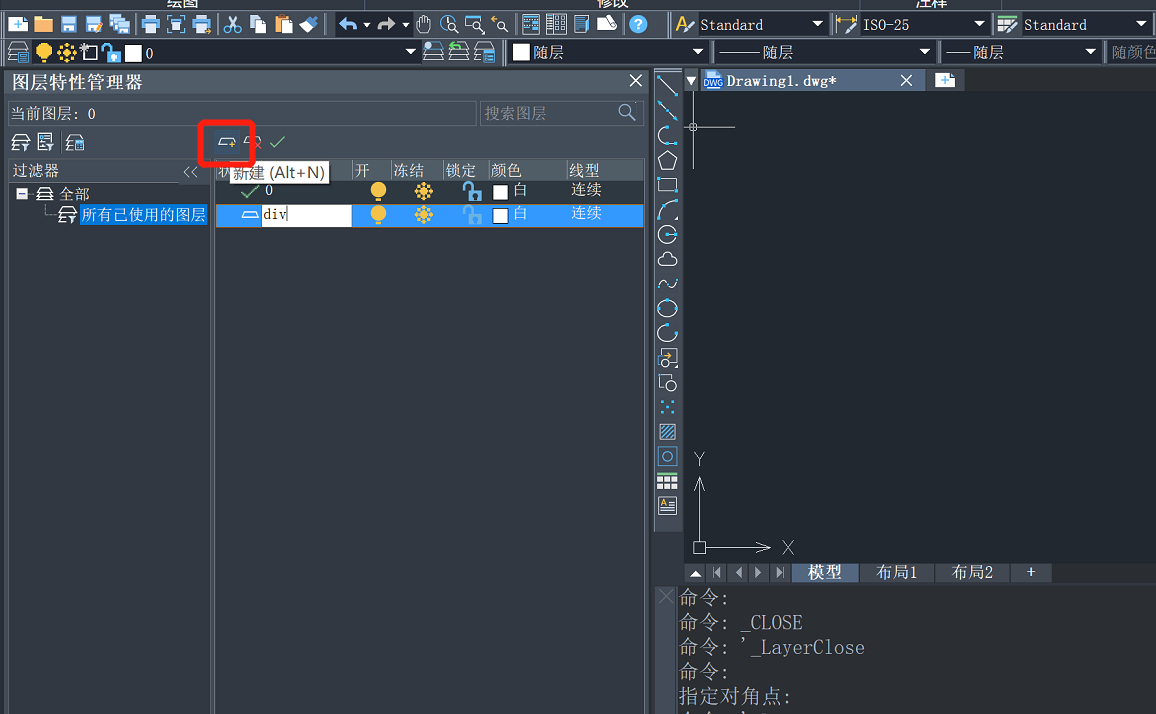Screen dimensions: 1156x714
Task: Select the Hatch fill tool
Action: coord(667,432)
